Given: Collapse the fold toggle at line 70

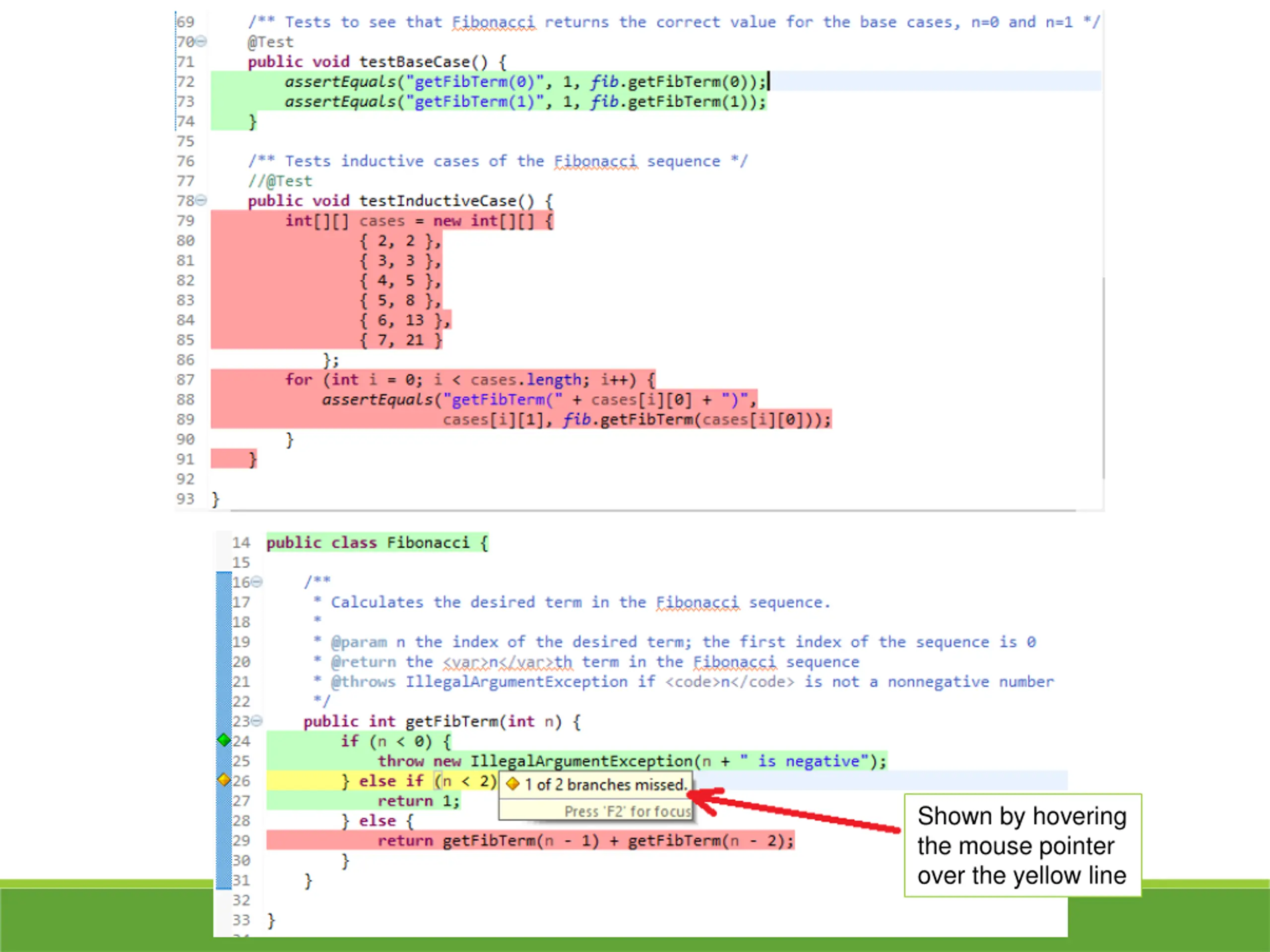Looking at the screenshot, I should coord(201,41).
